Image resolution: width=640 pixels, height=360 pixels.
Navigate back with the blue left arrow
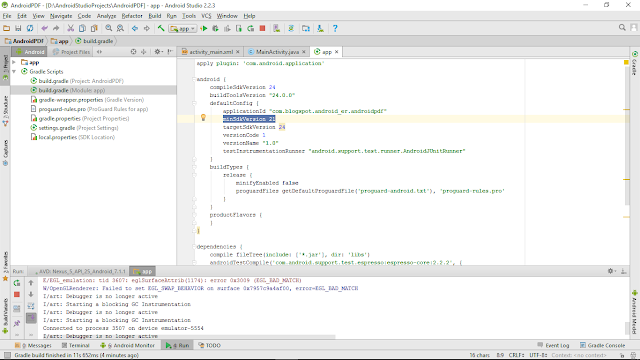(x=135, y=28)
